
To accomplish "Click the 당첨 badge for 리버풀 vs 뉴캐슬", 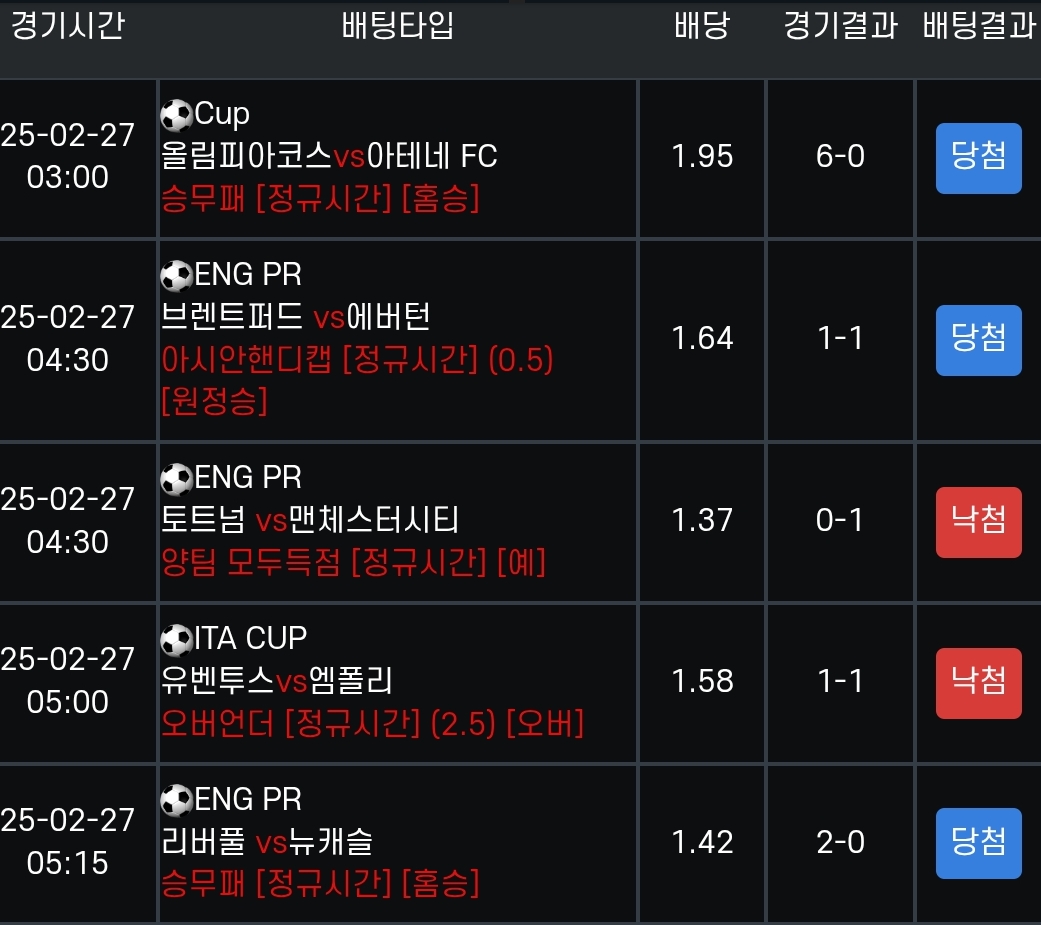I will tap(978, 843).
